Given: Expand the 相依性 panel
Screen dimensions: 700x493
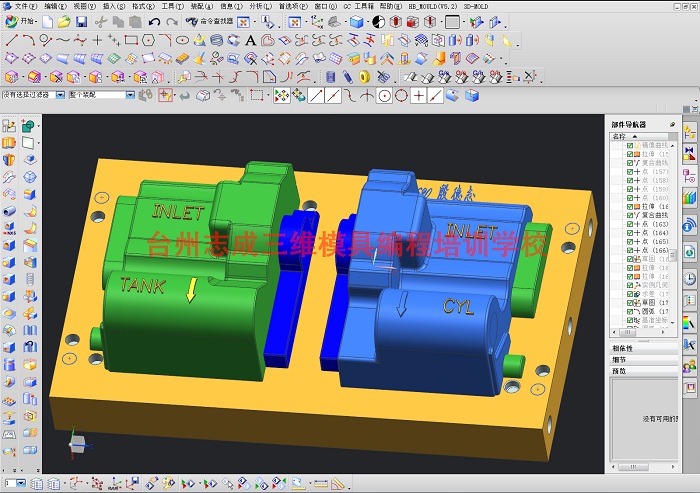Looking at the screenshot, I should point(643,348).
